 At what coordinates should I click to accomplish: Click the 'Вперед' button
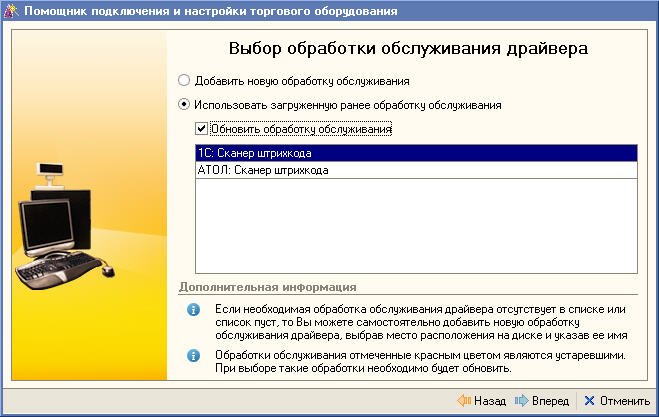[x=542, y=401]
